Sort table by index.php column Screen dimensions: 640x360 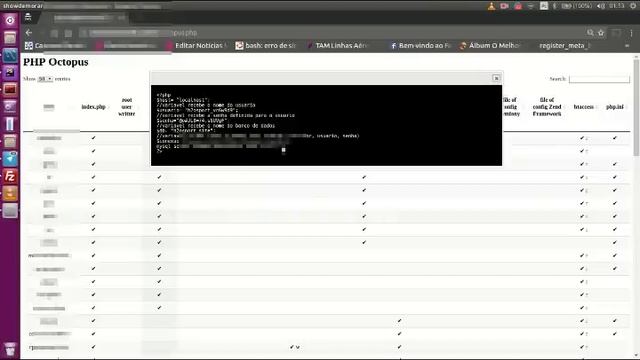tap(93, 107)
